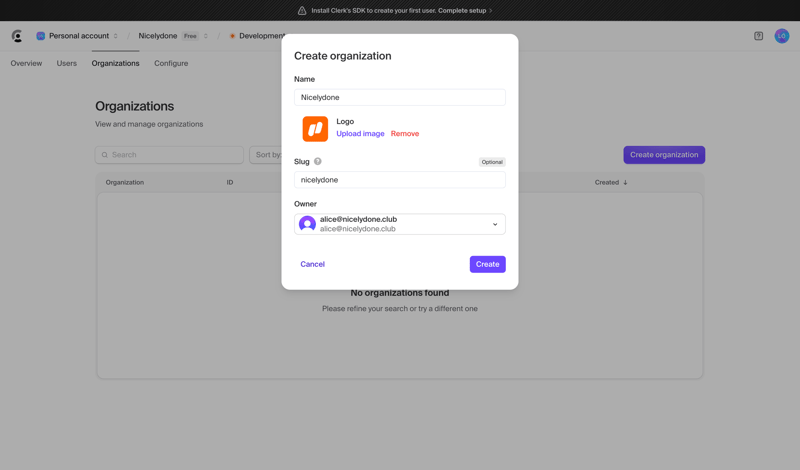
Task: Click the search magnifier icon
Action: pos(105,155)
